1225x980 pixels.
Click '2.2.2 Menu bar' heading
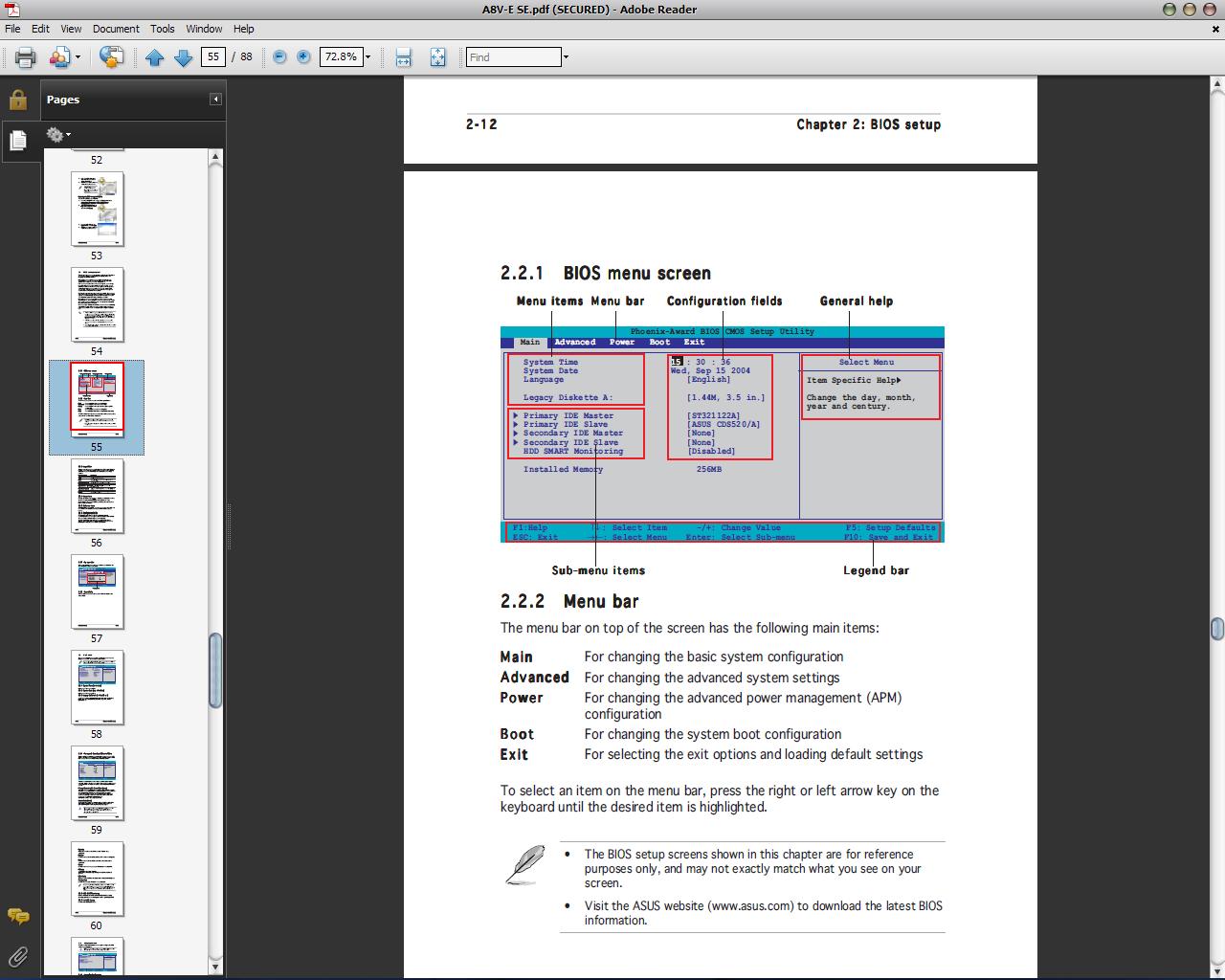coord(569,602)
